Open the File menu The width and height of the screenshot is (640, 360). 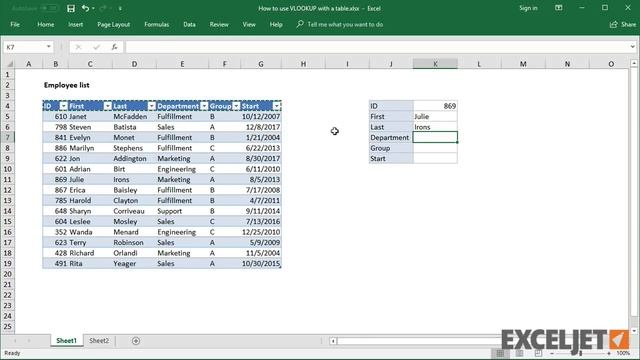(15, 24)
